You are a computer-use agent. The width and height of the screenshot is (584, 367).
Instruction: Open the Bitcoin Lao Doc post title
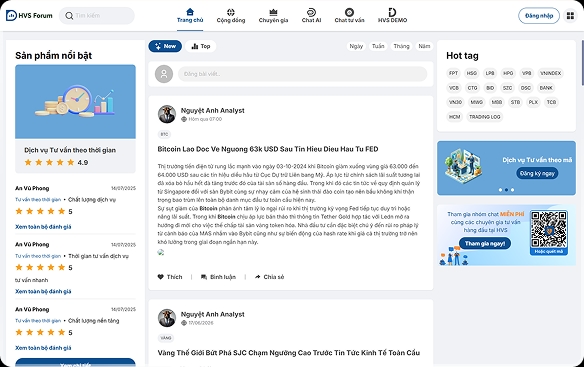pyautogui.click(x=268, y=149)
